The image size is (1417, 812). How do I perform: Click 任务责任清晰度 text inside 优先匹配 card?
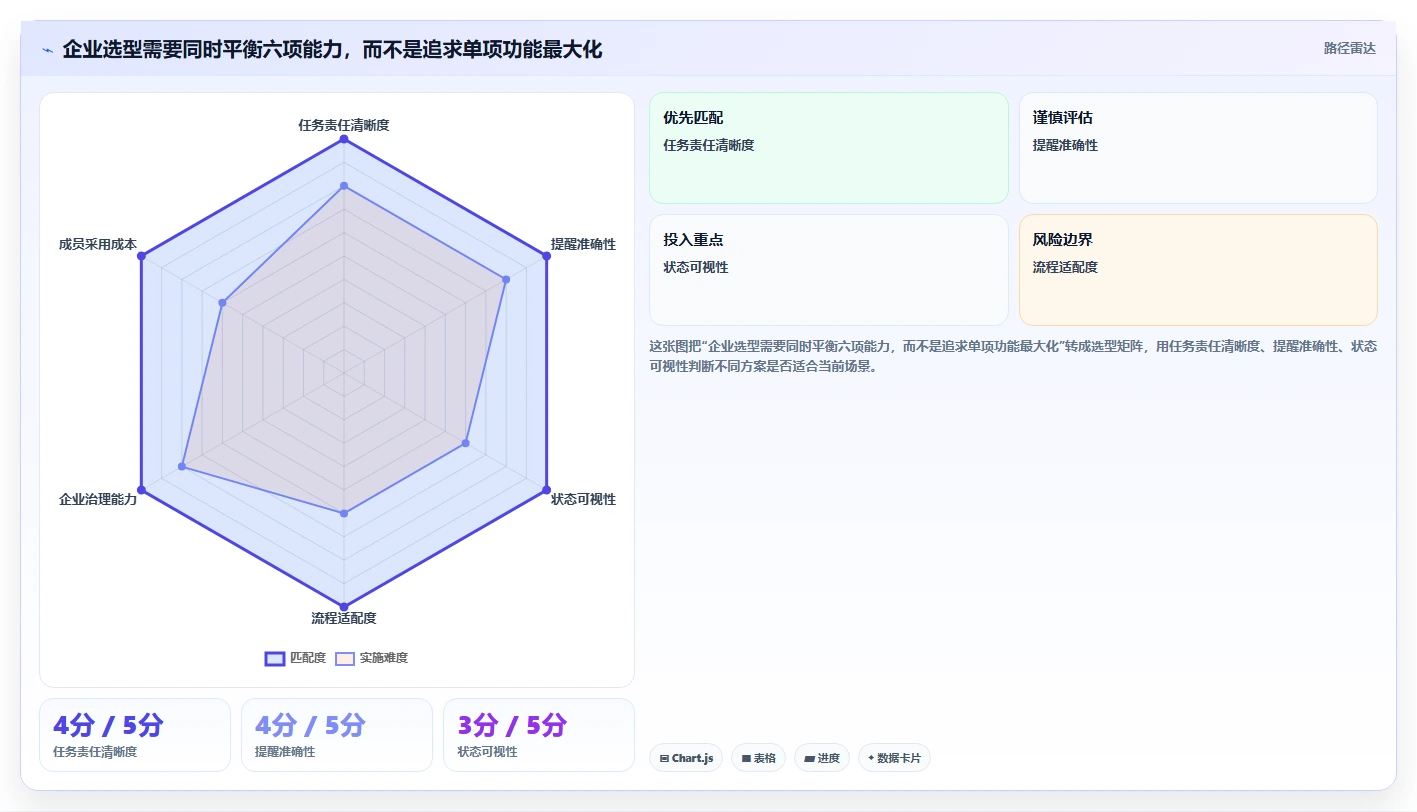[x=709, y=145]
